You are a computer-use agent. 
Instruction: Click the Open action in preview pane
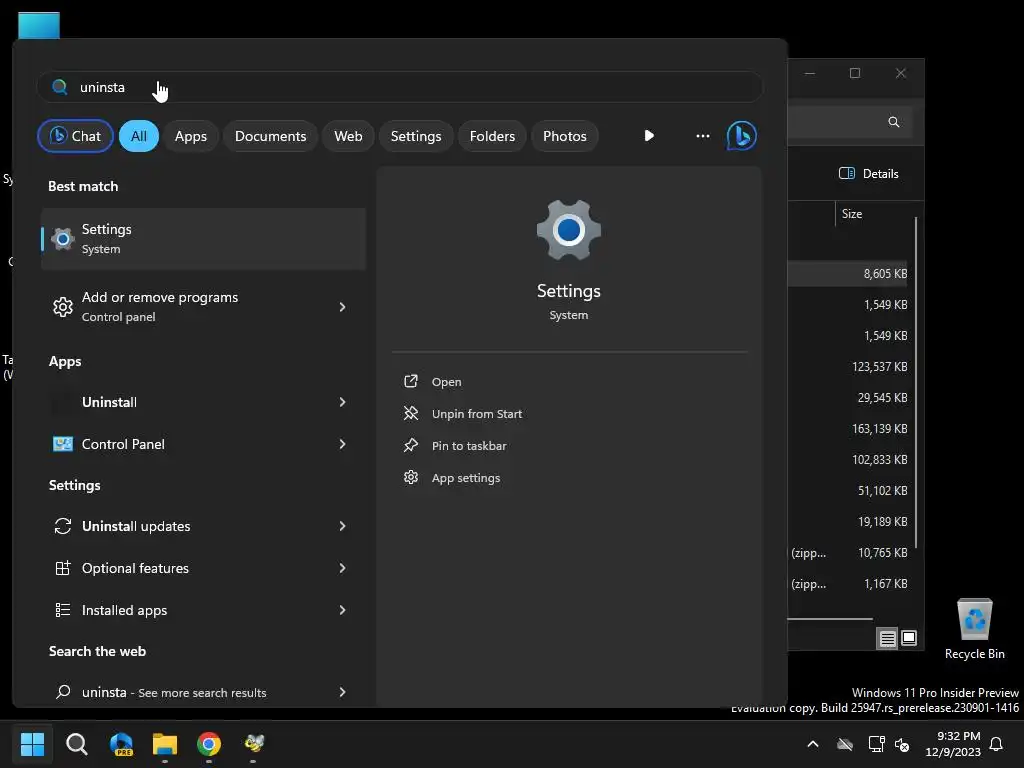(446, 382)
